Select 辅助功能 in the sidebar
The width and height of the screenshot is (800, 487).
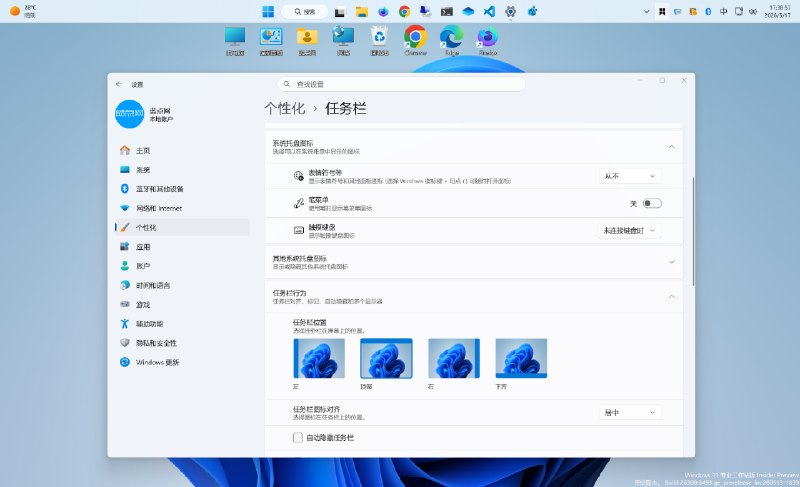click(x=182, y=324)
